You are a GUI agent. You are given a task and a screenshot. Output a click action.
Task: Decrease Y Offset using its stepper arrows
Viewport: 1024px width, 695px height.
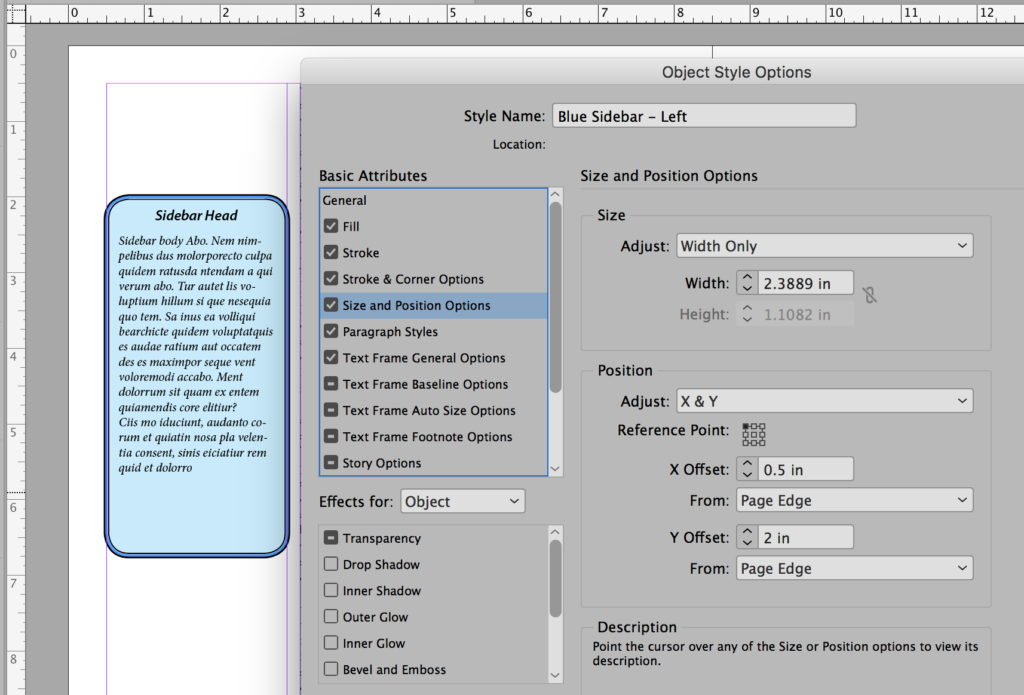tap(747, 541)
